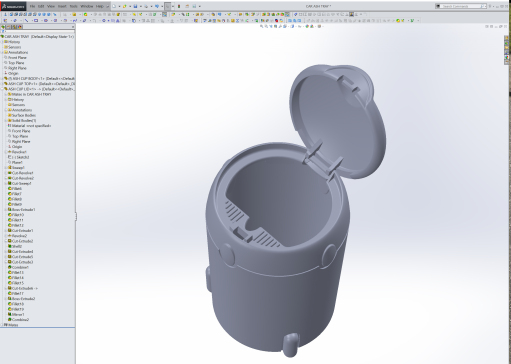Select the CAR ASH TRAY root assembly

[38, 37]
